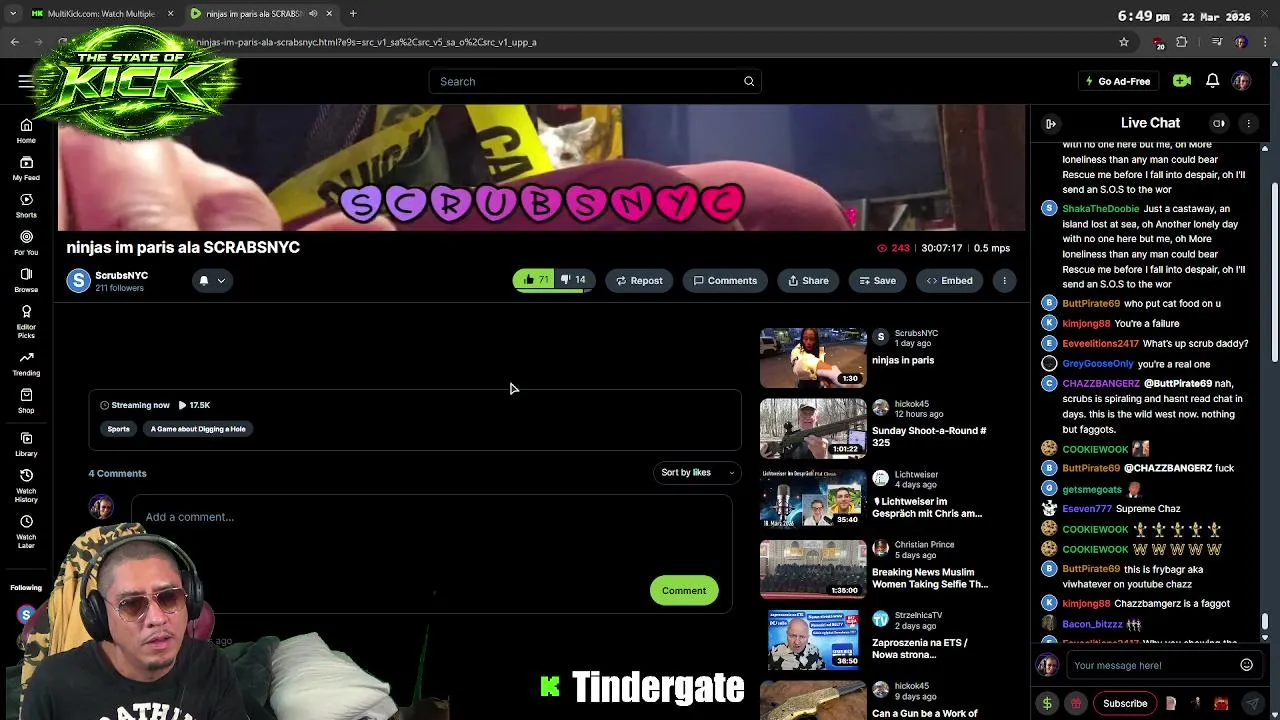Viewport: 1280px width, 720px height.
Task: Click the red ad-blocker extension icon
Action: pos(1158,42)
